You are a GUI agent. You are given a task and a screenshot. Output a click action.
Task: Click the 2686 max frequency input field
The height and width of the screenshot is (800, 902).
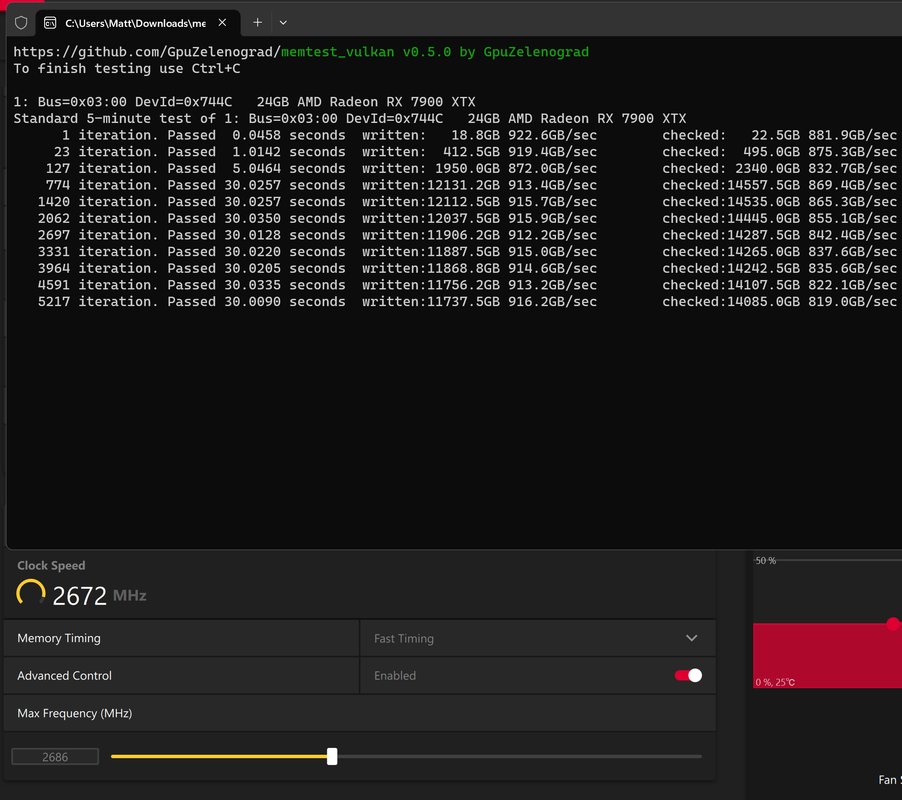[55, 757]
